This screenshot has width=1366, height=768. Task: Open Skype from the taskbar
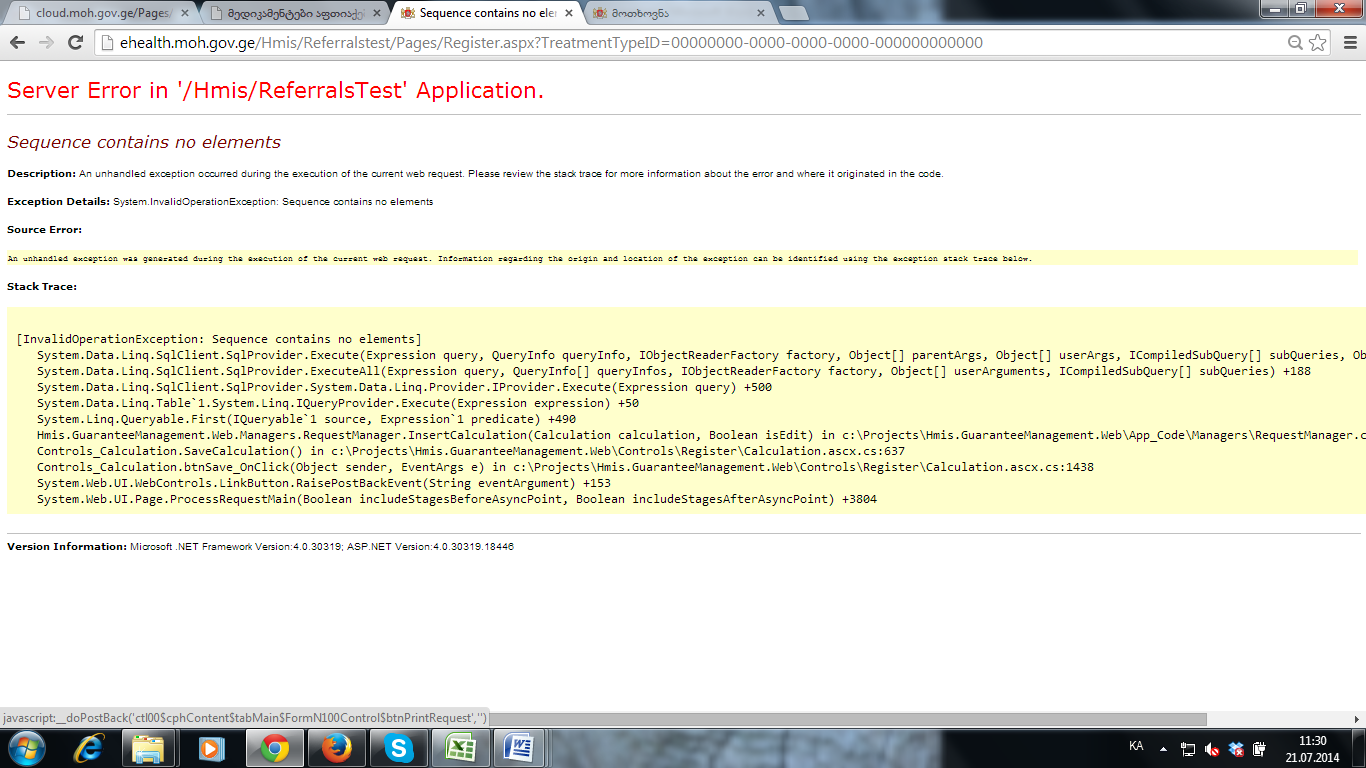[x=399, y=748]
